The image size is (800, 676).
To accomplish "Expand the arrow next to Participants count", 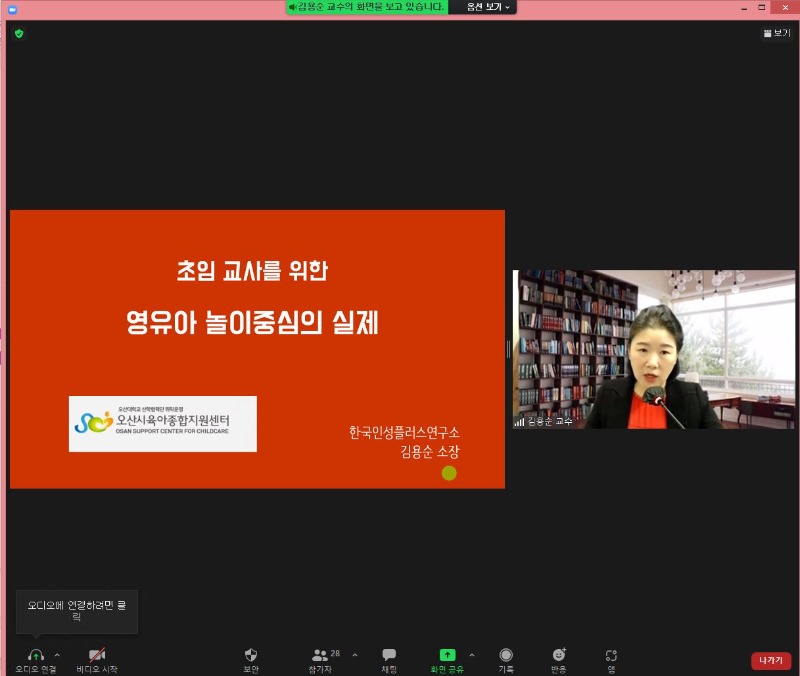I will click(355, 655).
